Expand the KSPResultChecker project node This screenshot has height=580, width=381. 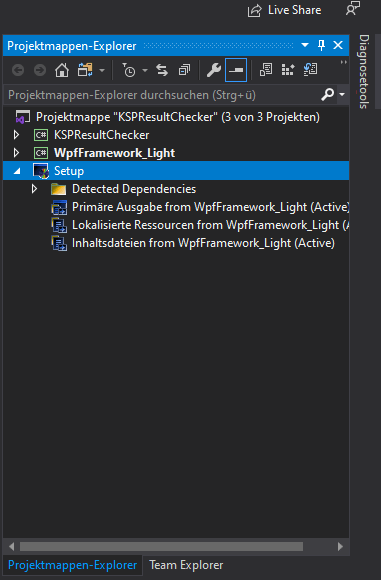pos(16,135)
